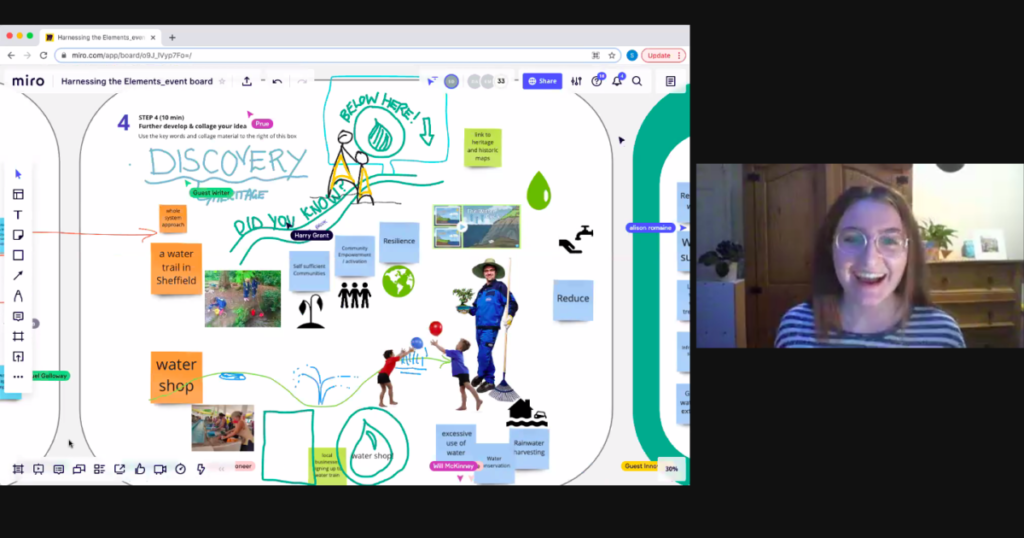The width and height of the screenshot is (1024, 538).
Task: Start Presentation mode from the bottom toolbar
Action: [39, 469]
